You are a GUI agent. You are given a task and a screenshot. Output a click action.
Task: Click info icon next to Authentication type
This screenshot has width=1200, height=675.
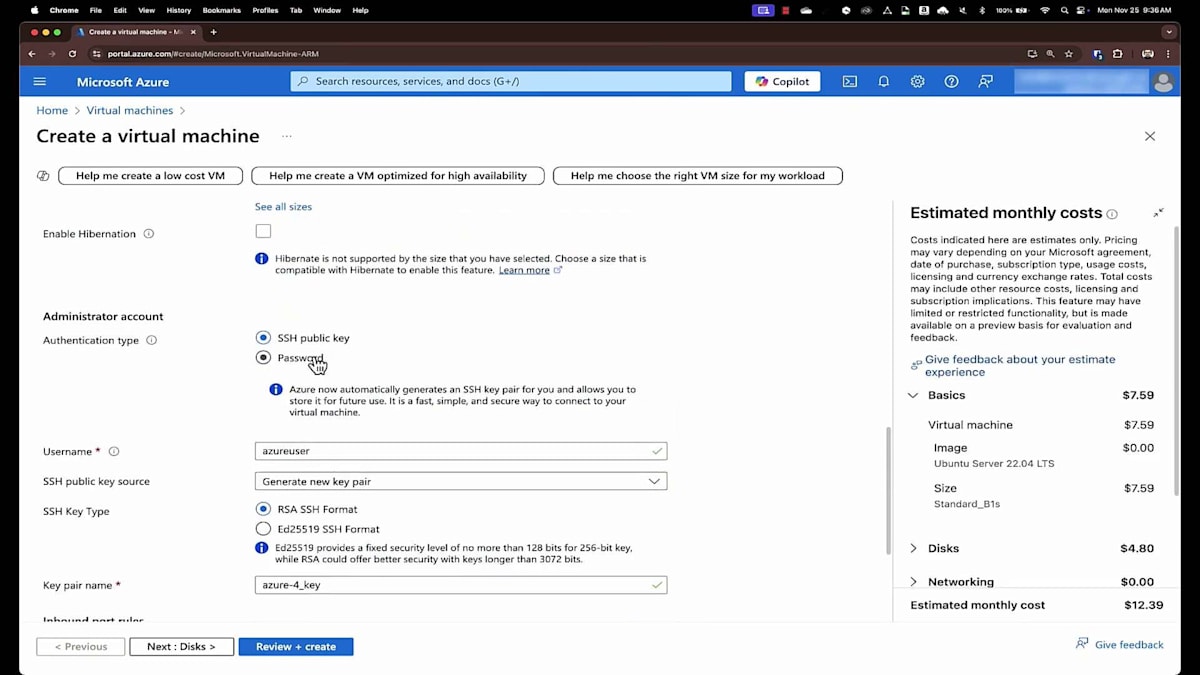[x=152, y=340]
